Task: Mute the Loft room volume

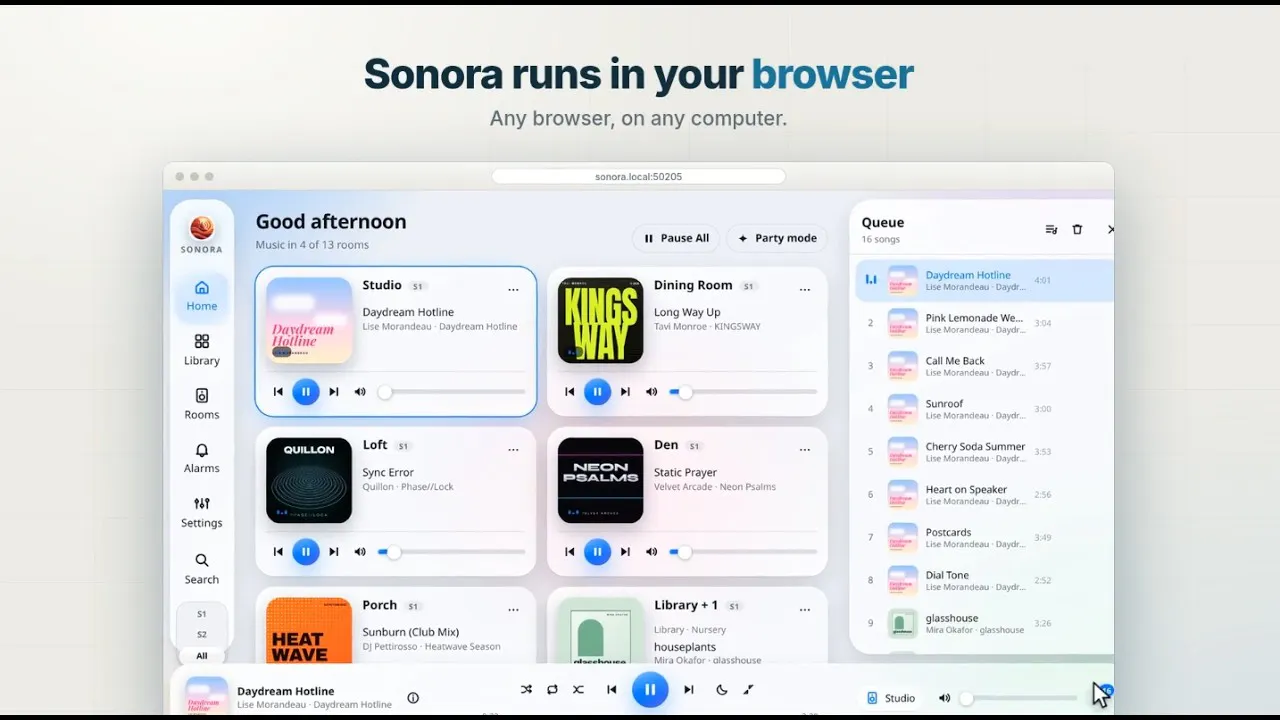Action: tap(360, 552)
